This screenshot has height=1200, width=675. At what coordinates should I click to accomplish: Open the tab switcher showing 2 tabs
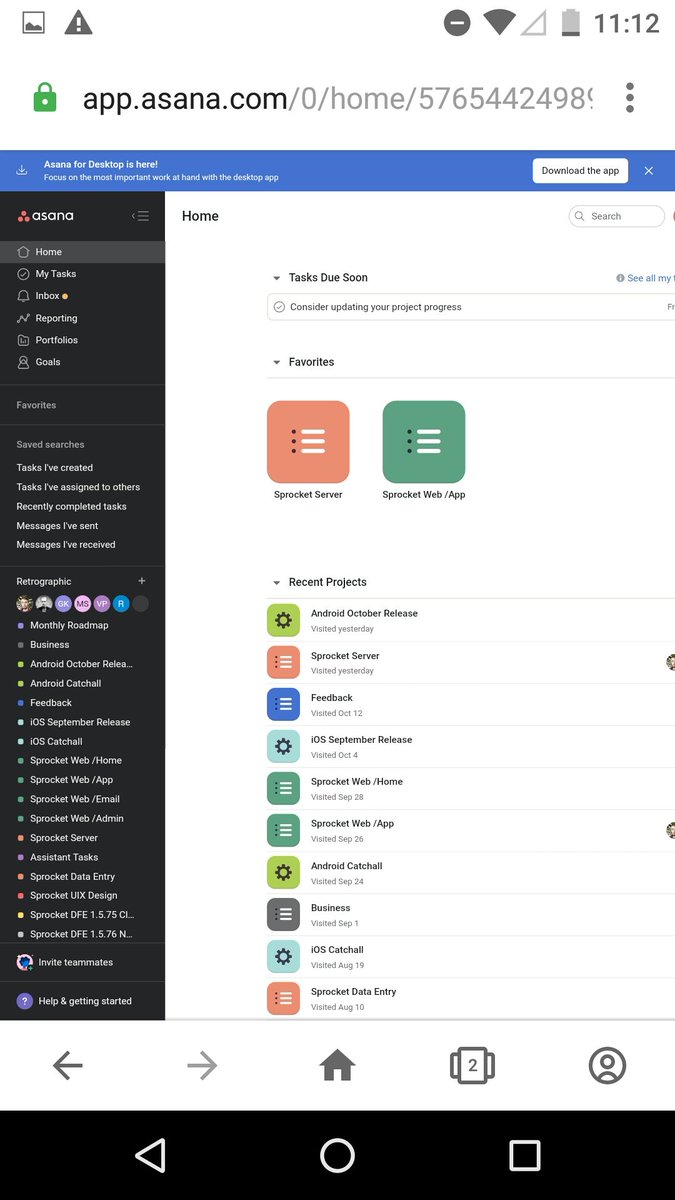click(472, 1066)
